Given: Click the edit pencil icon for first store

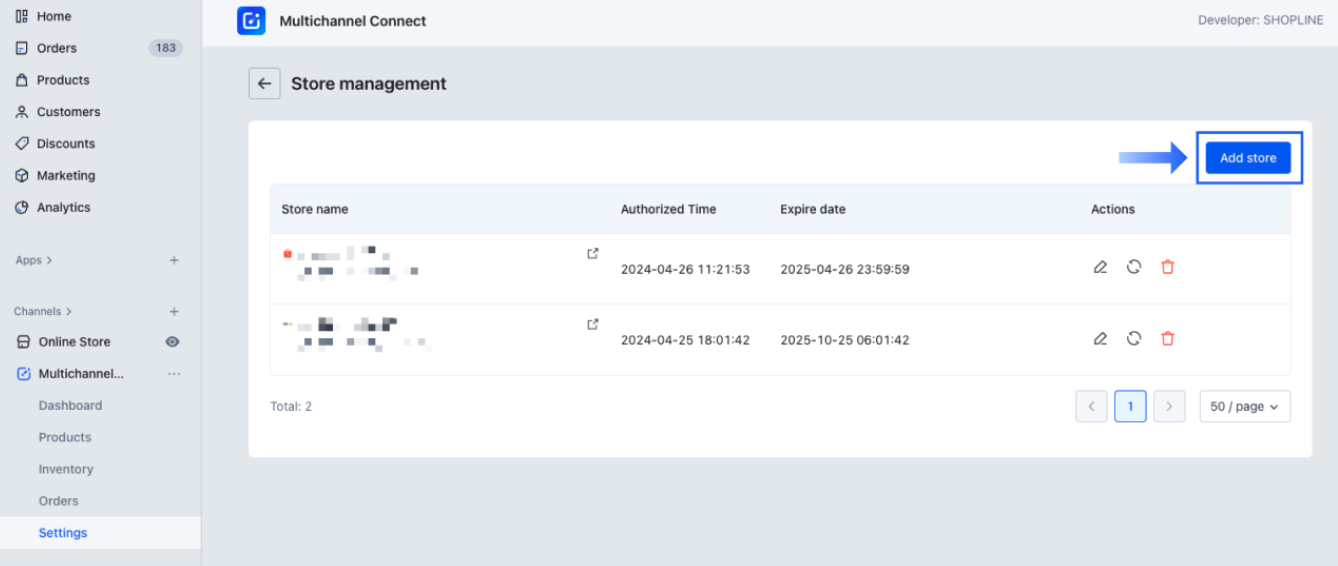Looking at the screenshot, I should [1100, 268].
